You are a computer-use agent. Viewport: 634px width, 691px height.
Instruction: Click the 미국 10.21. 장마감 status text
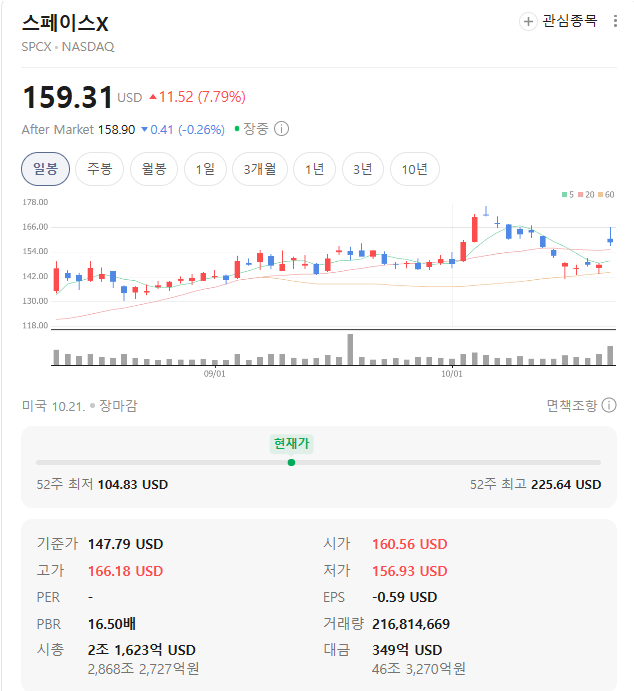80,405
